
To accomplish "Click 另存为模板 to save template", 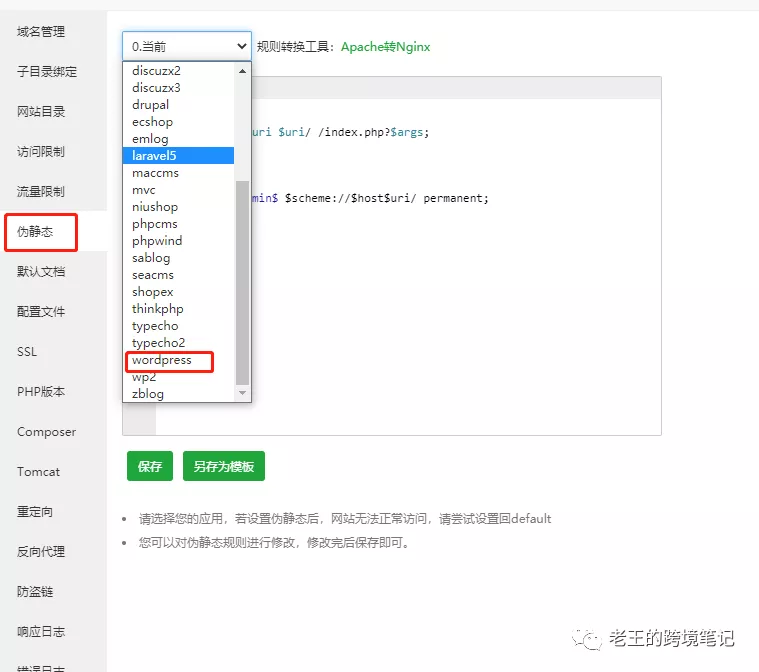I will (224, 467).
